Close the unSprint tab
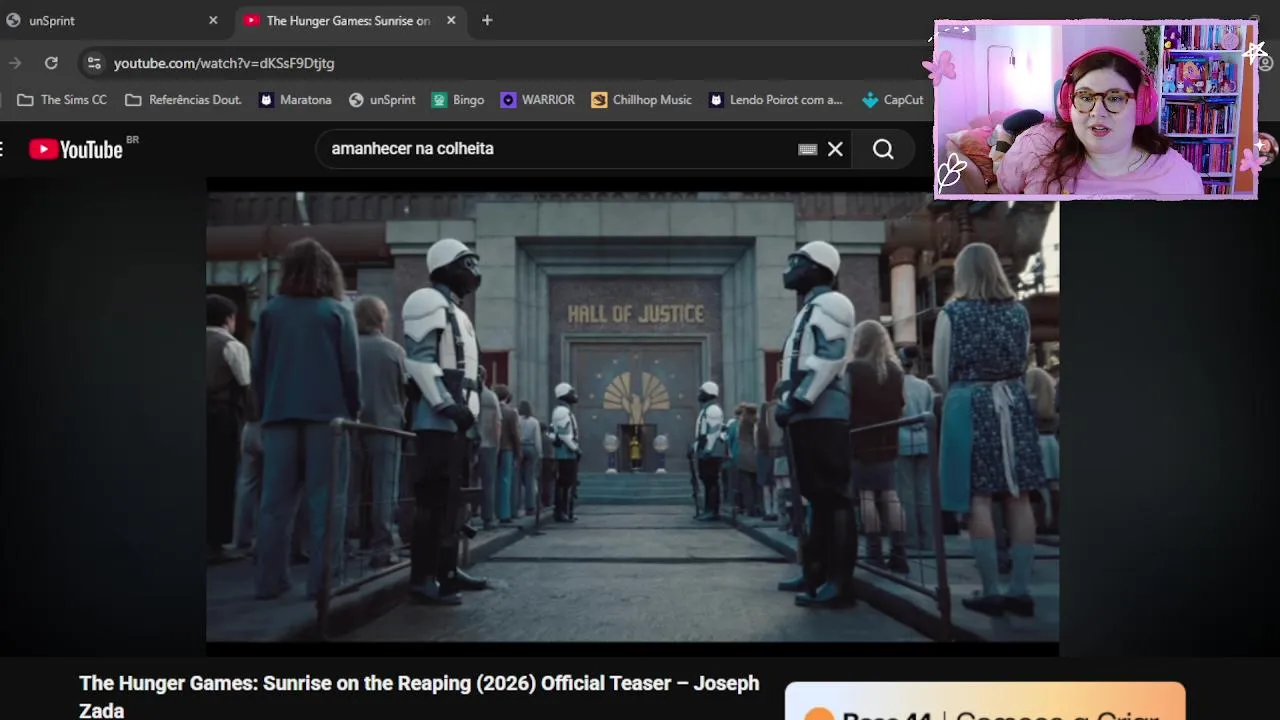Screen dimensions: 1280x720 pyautogui.click(x=213, y=20)
